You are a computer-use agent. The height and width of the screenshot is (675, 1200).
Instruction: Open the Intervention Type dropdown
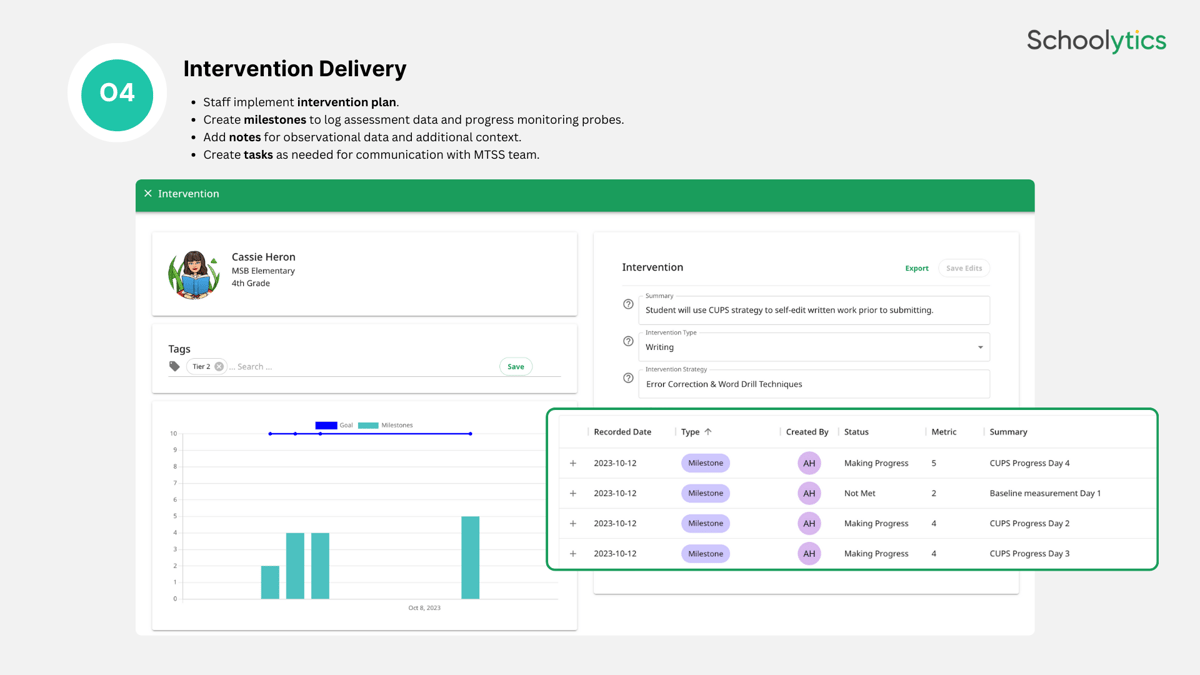pyautogui.click(x=980, y=347)
